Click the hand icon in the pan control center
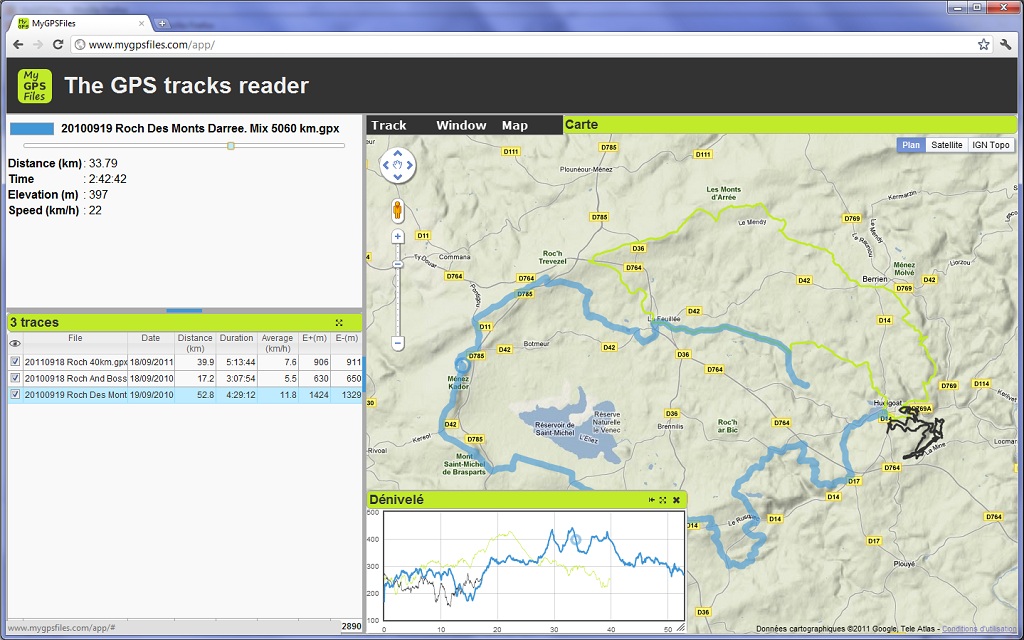Image resolution: width=1024 pixels, height=640 pixels. pyautogui.click(x=398, y=165)
